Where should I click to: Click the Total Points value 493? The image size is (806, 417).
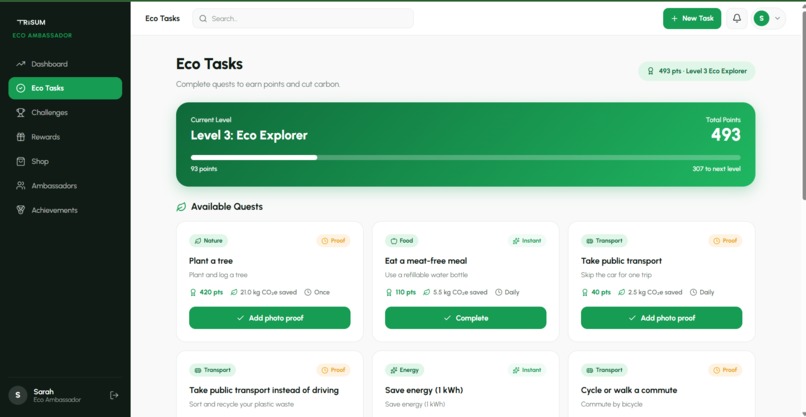click(726, 135)
